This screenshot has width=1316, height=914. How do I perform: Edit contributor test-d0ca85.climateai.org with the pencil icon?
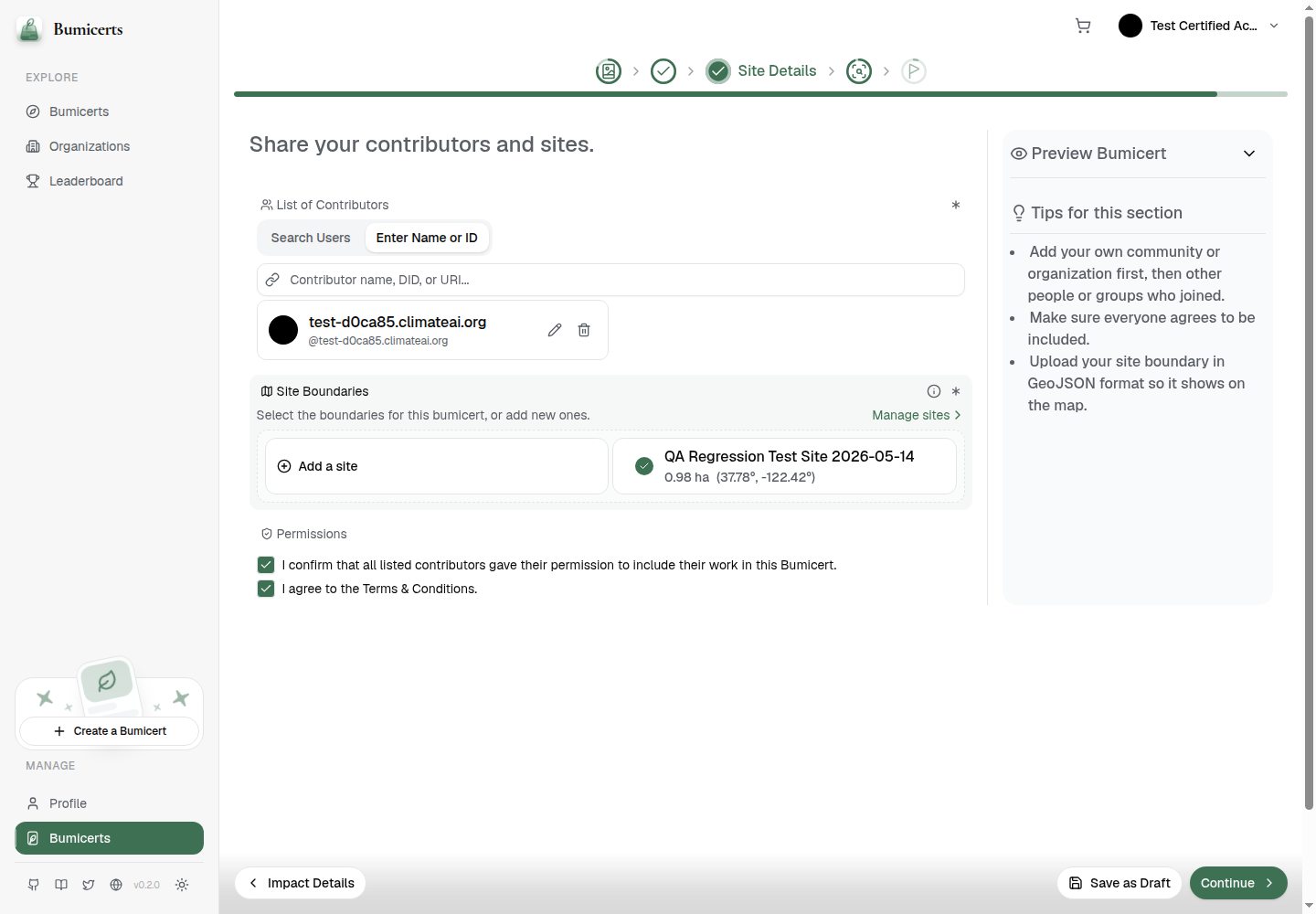[555, 330]
